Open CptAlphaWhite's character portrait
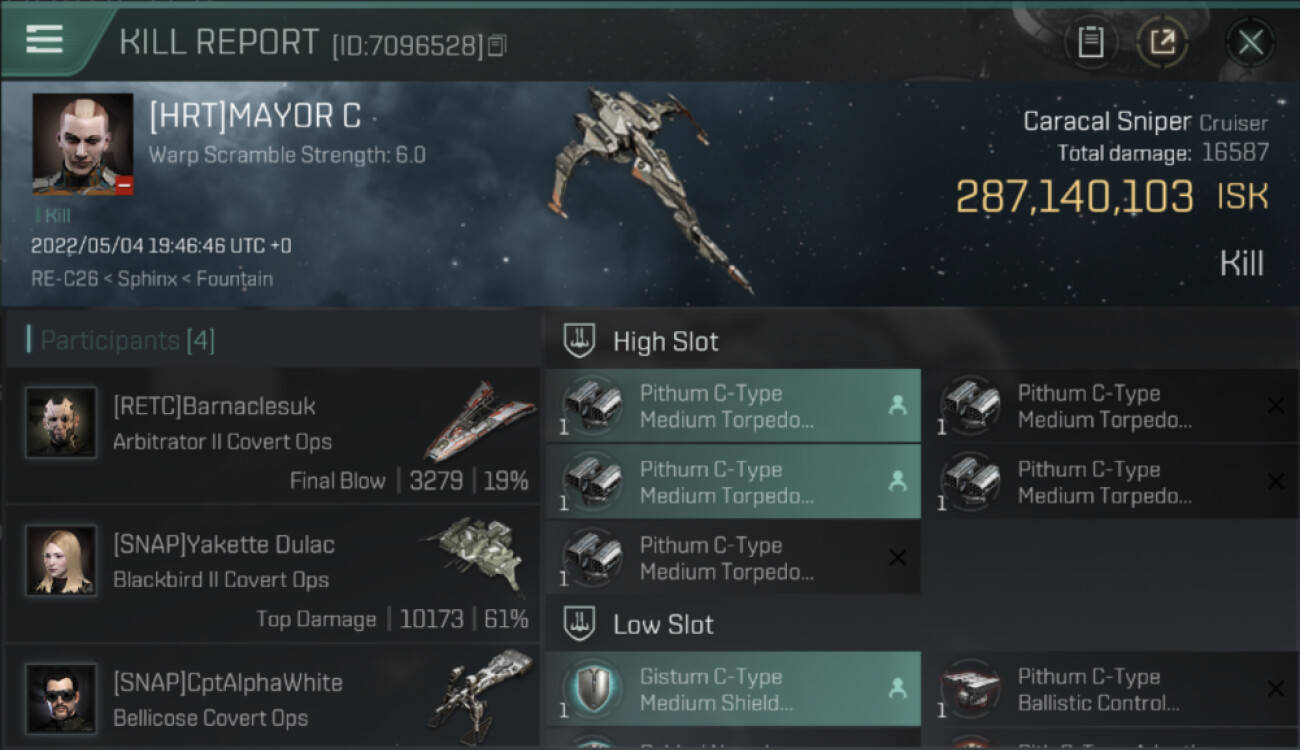 click(61, 698)
